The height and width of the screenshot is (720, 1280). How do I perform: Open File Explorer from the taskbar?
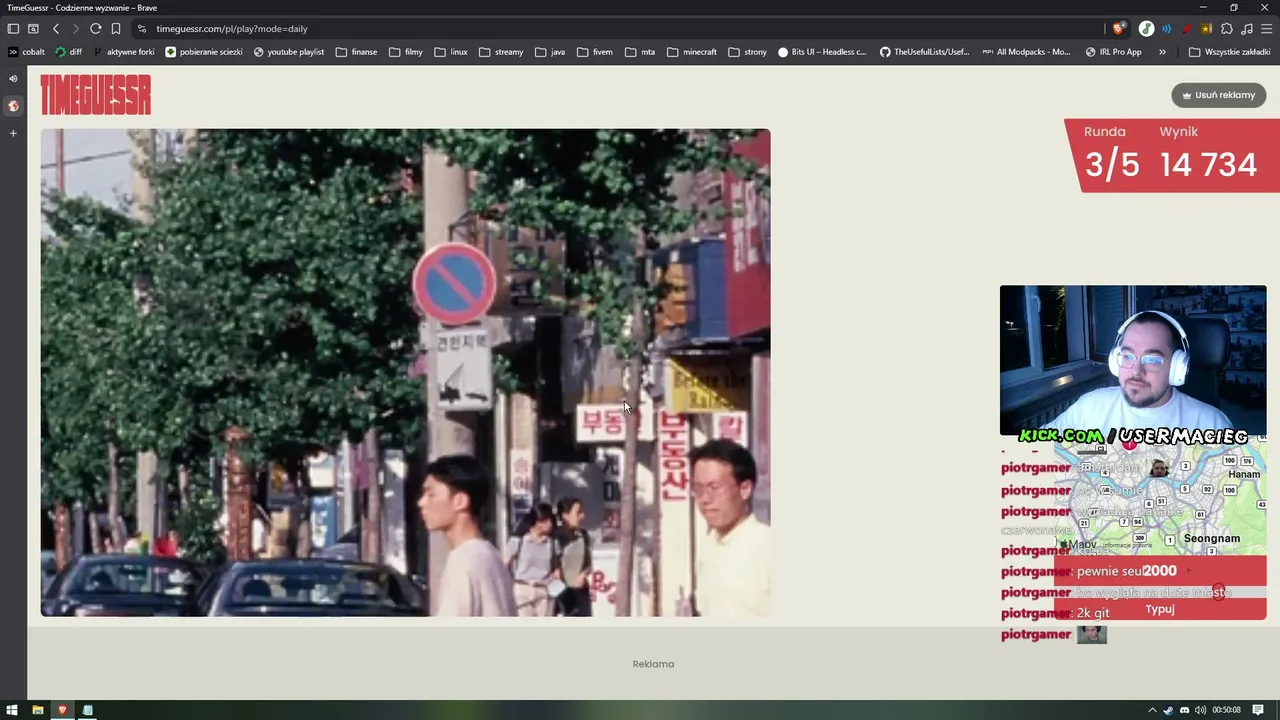pos(38,710)
